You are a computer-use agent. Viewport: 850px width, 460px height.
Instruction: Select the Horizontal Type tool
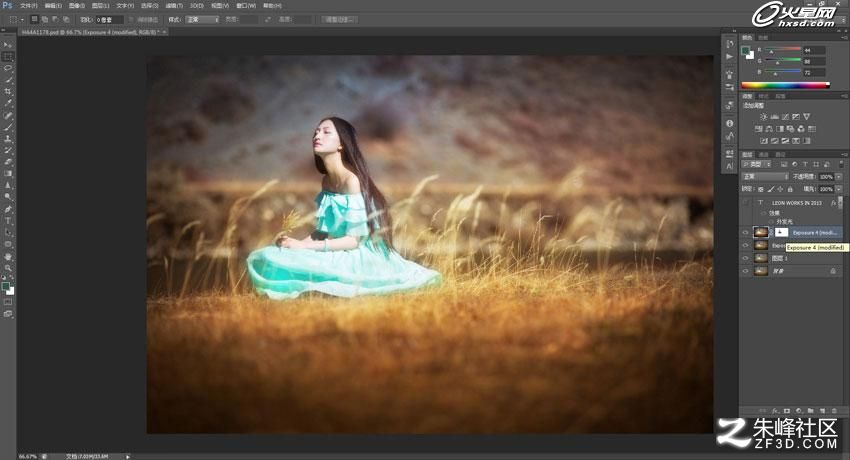(x=8, y=220)
